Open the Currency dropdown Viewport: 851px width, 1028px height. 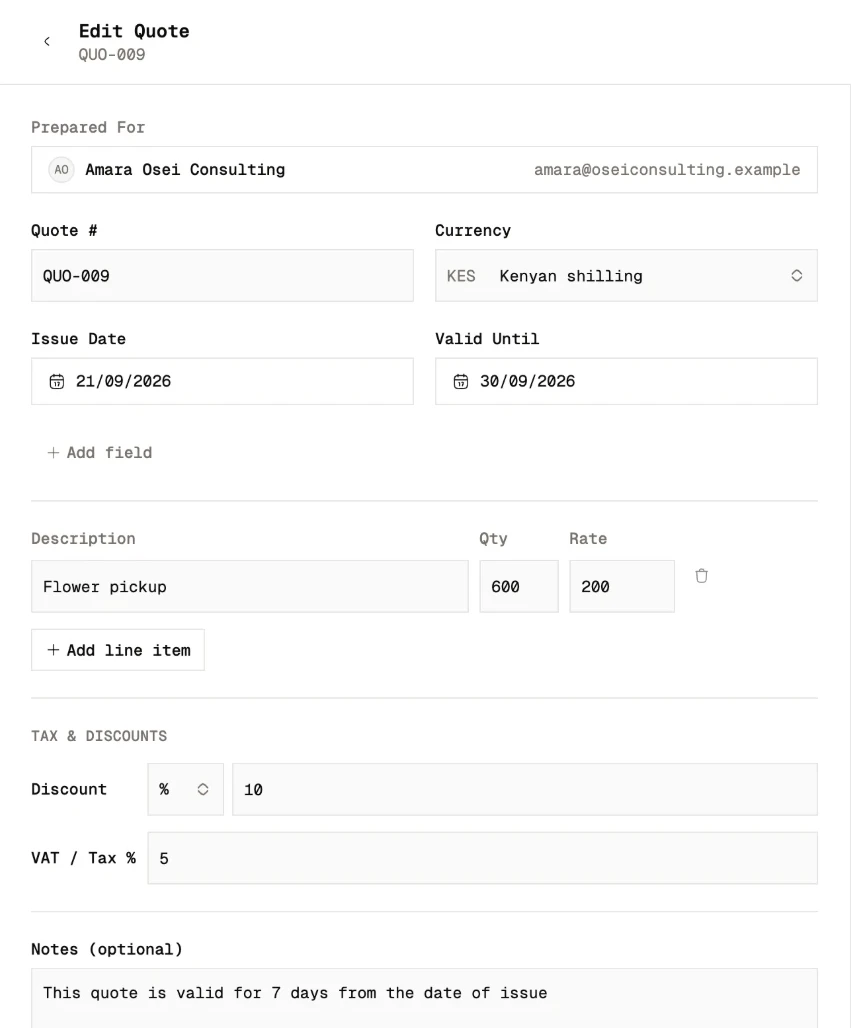click(x=626, y=275)
